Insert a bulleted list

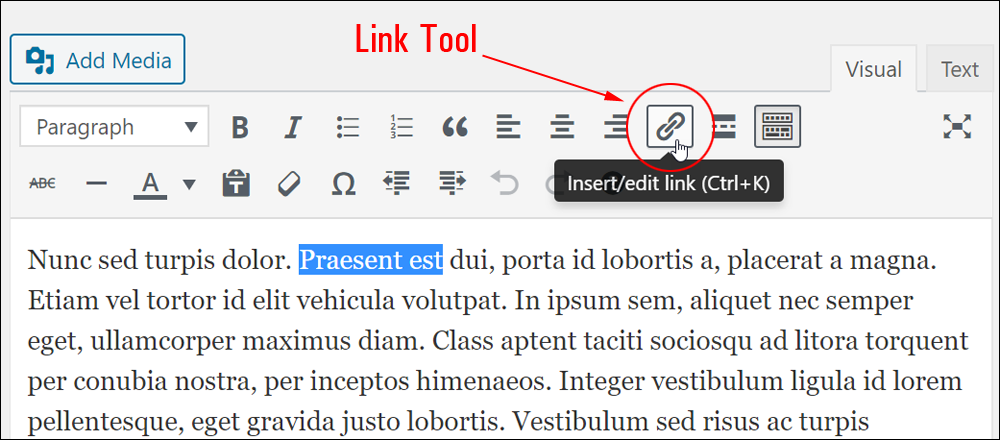click(348, 126)
